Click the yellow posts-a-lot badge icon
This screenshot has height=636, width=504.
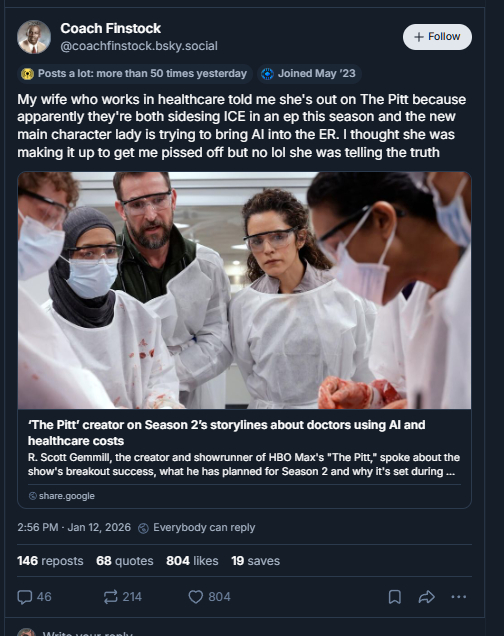click(x=27, y=74)
